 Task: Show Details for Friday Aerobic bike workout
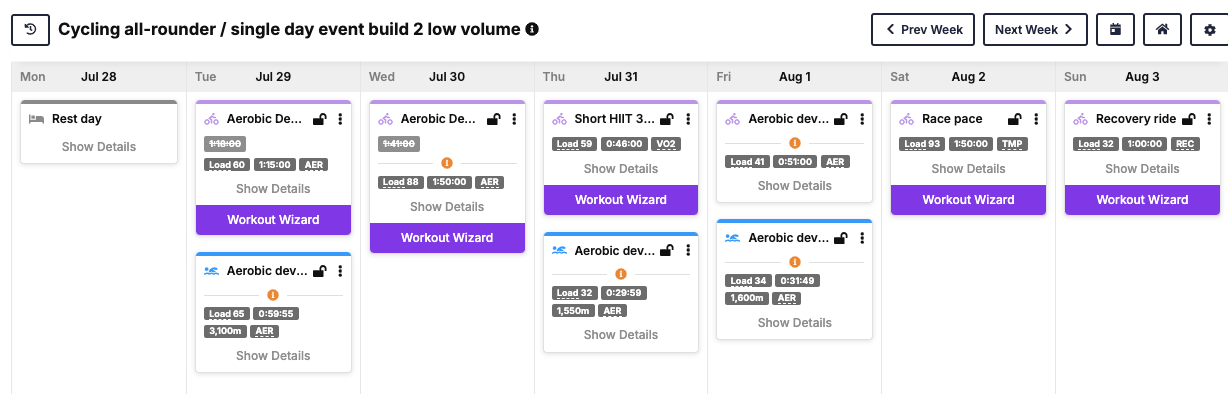coord(795,186)
